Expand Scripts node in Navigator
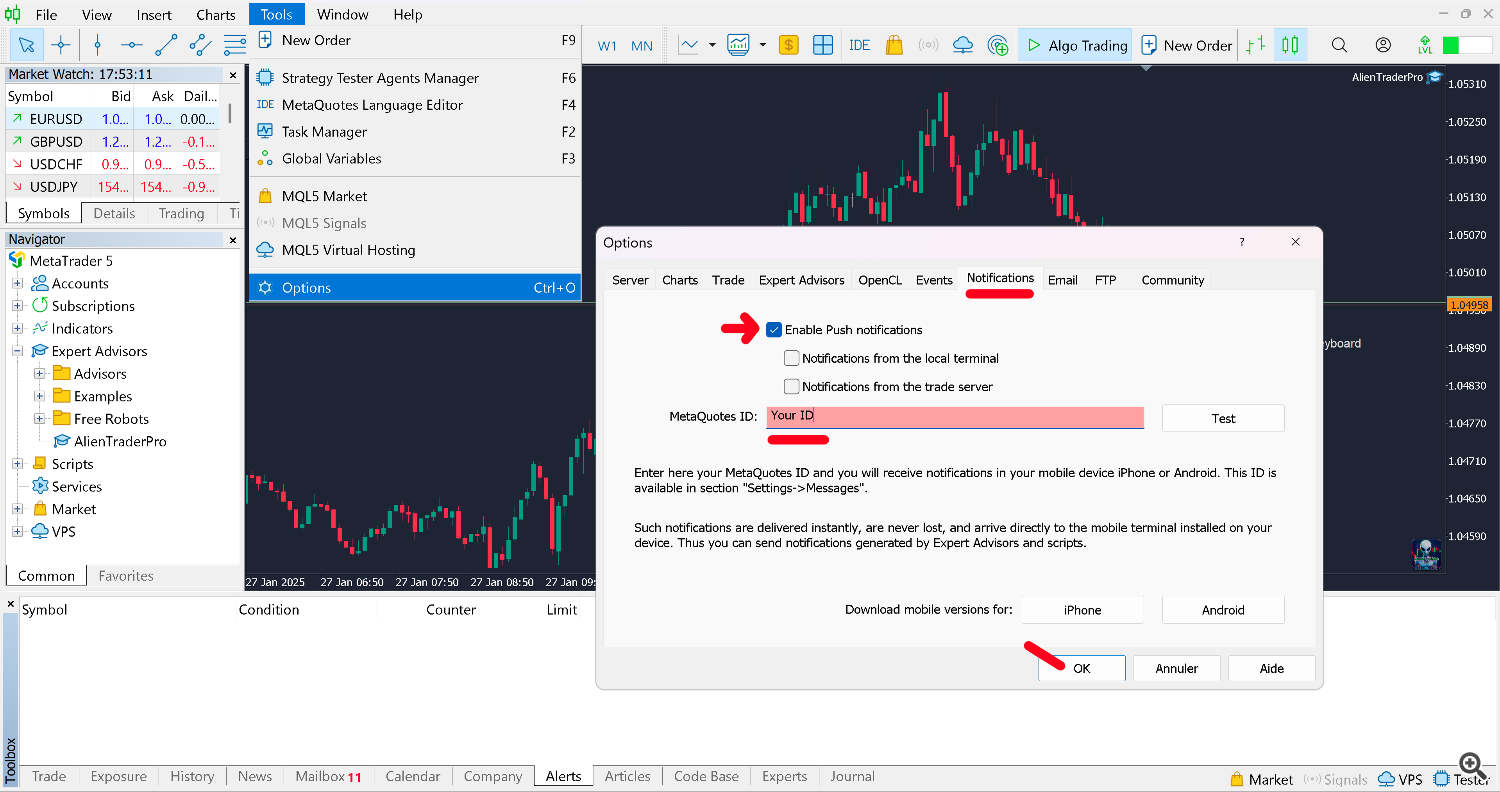 pos(17,464)
